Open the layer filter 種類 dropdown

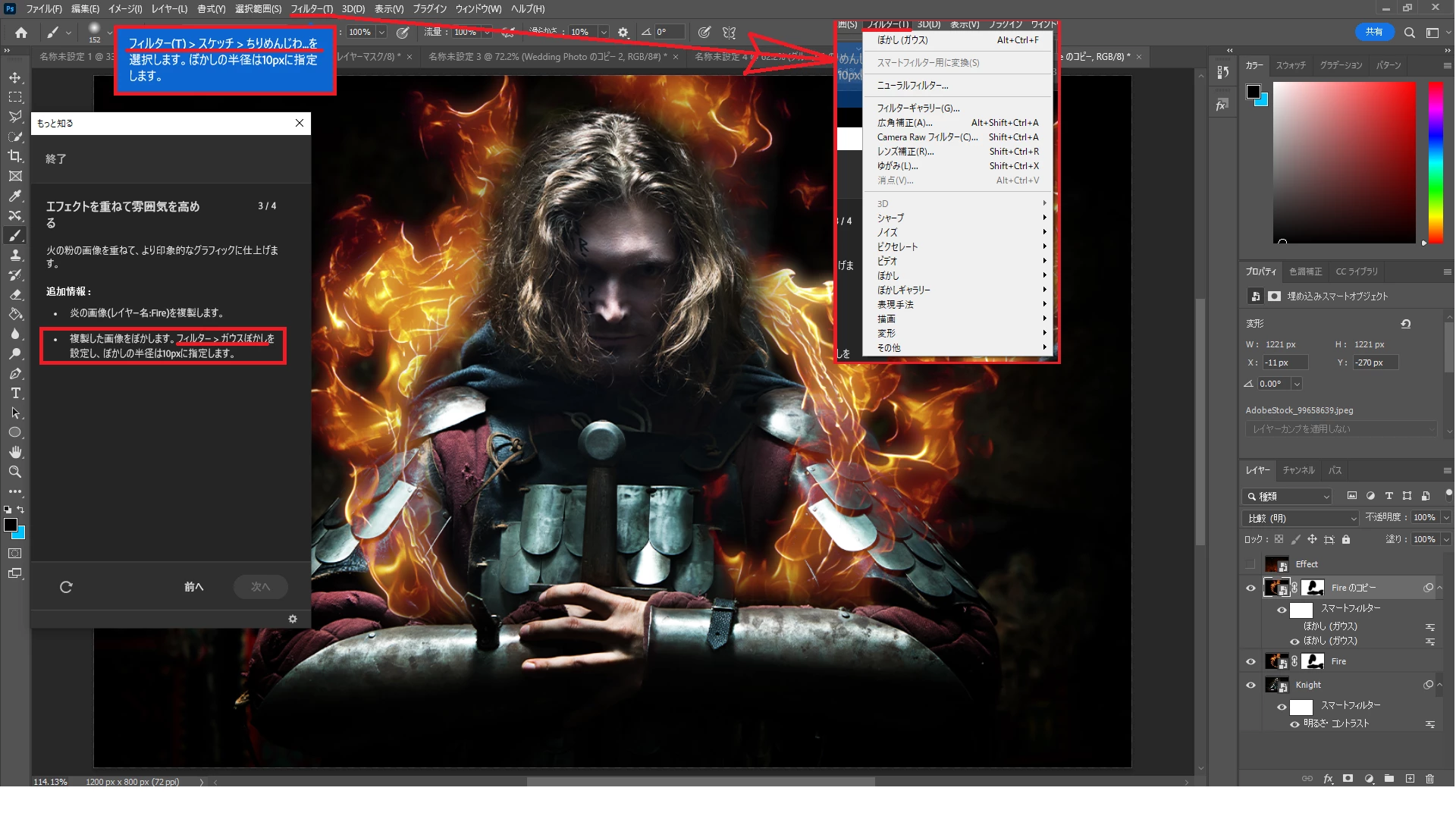click(x=1288, y=496)
